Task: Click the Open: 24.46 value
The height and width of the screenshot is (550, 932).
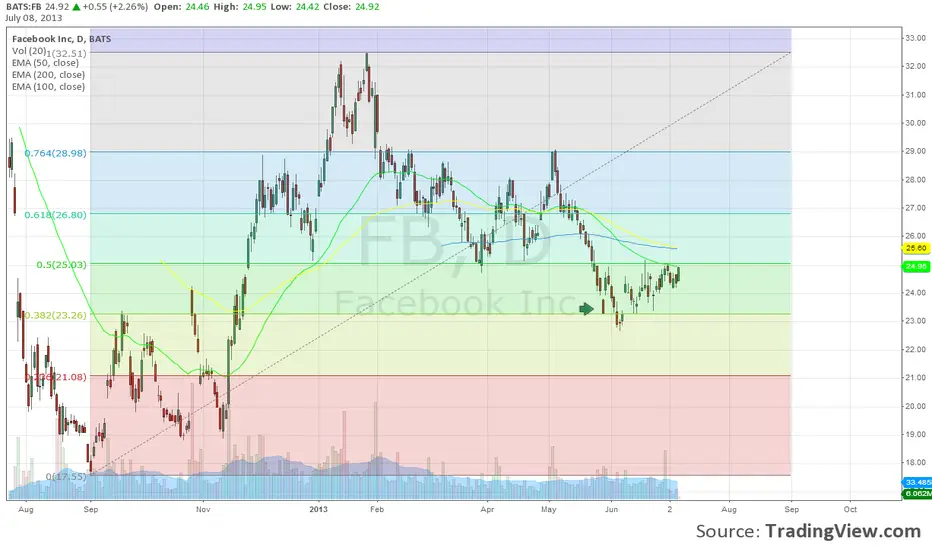Action: [181, 7]
